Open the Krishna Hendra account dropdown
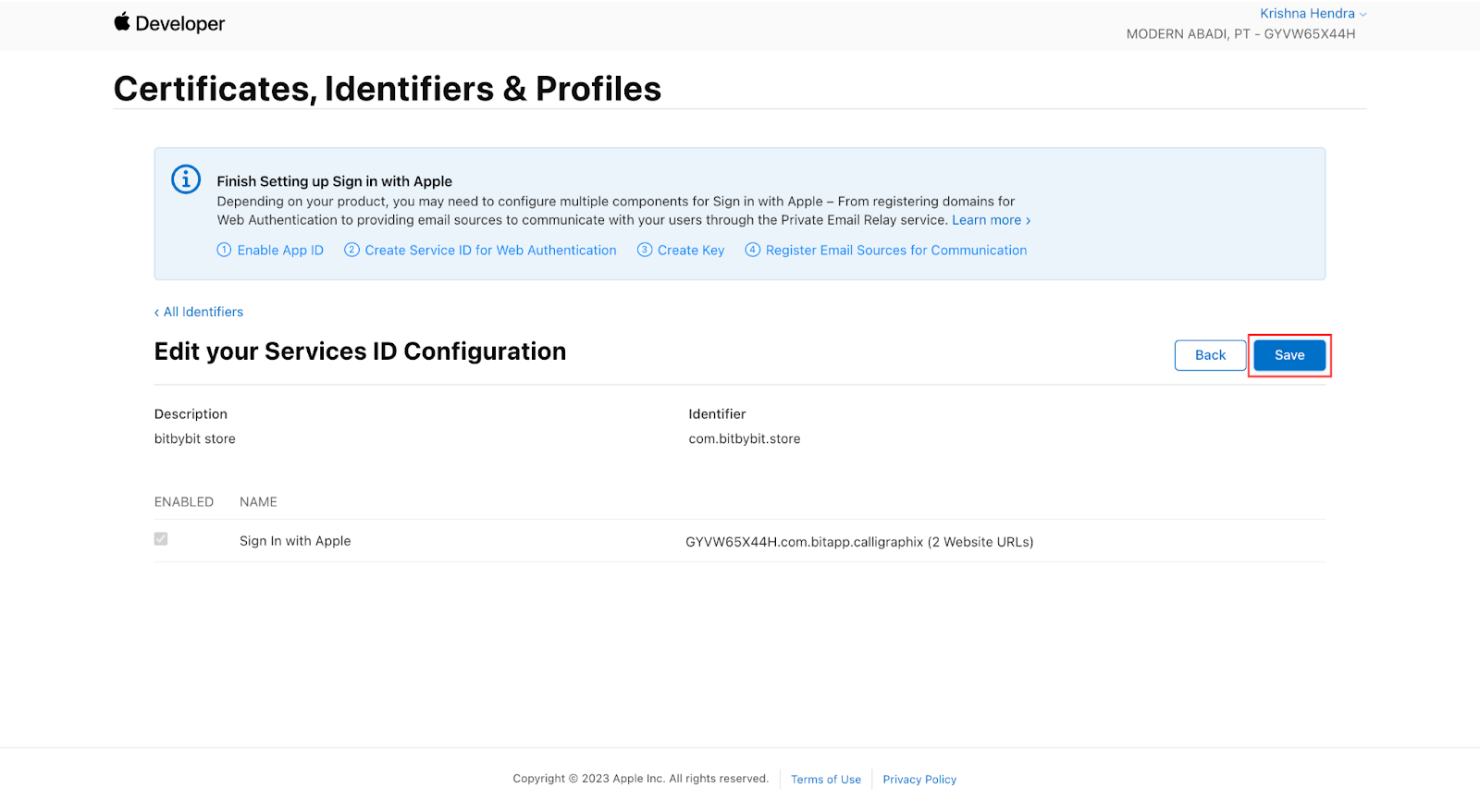The width and height of the screenshot is (1480, 812). tap(1313, 13)
